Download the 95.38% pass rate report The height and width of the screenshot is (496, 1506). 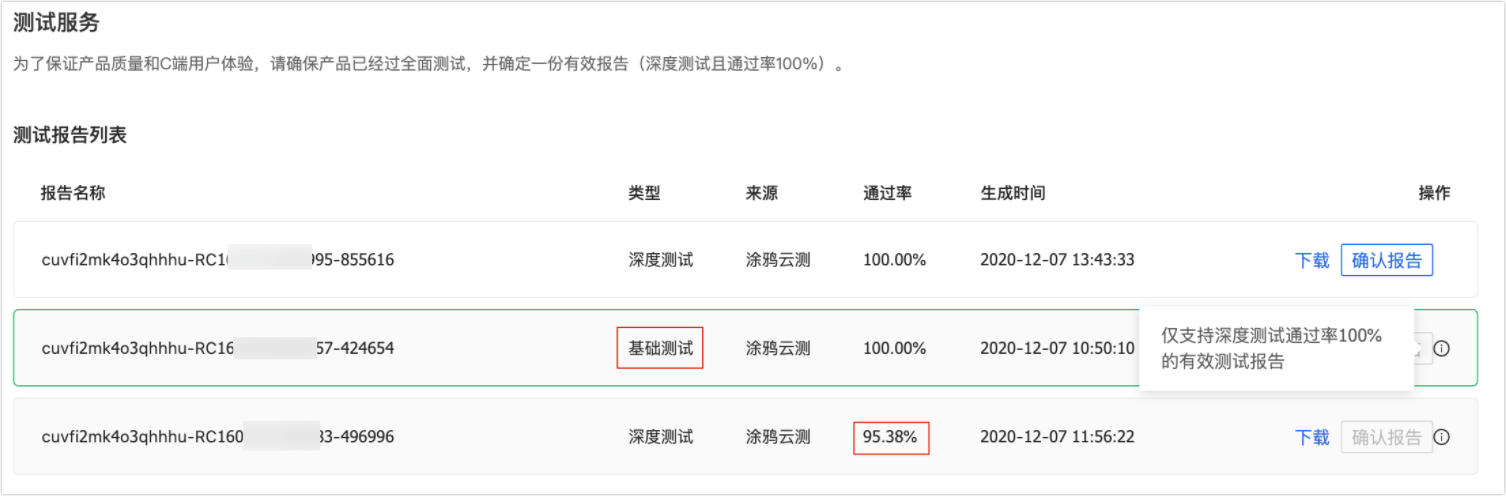pos(1312,437)
